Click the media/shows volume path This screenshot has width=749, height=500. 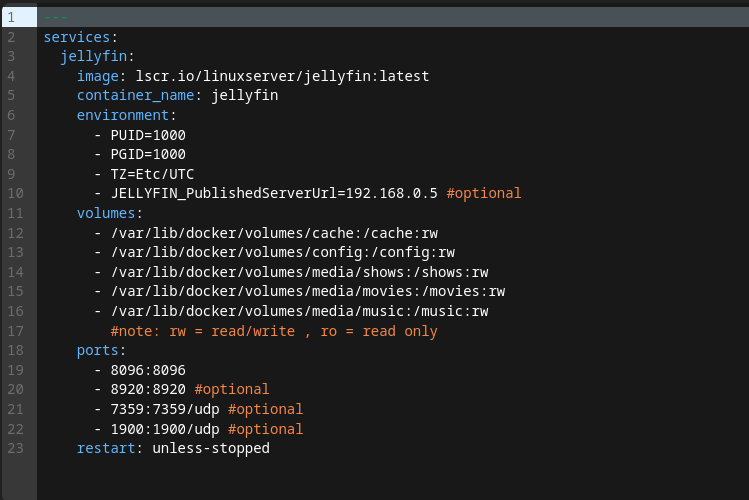(299, 272)
